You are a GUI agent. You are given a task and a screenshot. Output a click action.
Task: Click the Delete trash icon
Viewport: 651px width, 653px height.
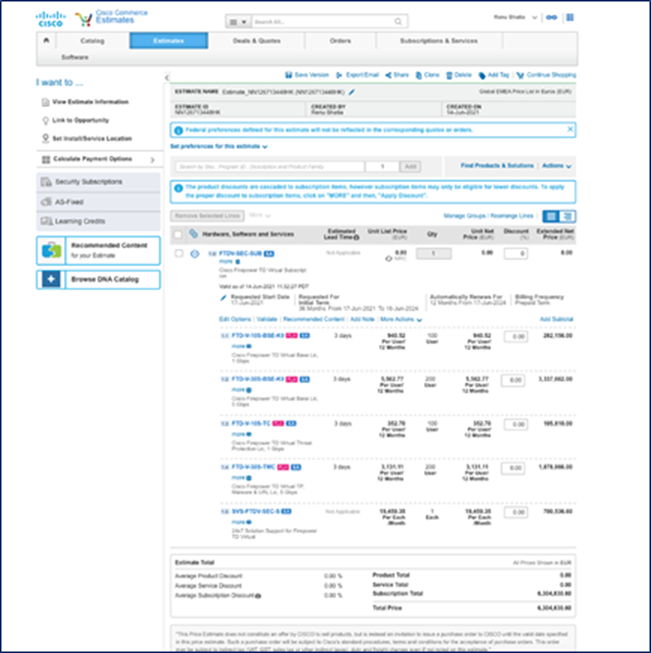coord(449,75)
